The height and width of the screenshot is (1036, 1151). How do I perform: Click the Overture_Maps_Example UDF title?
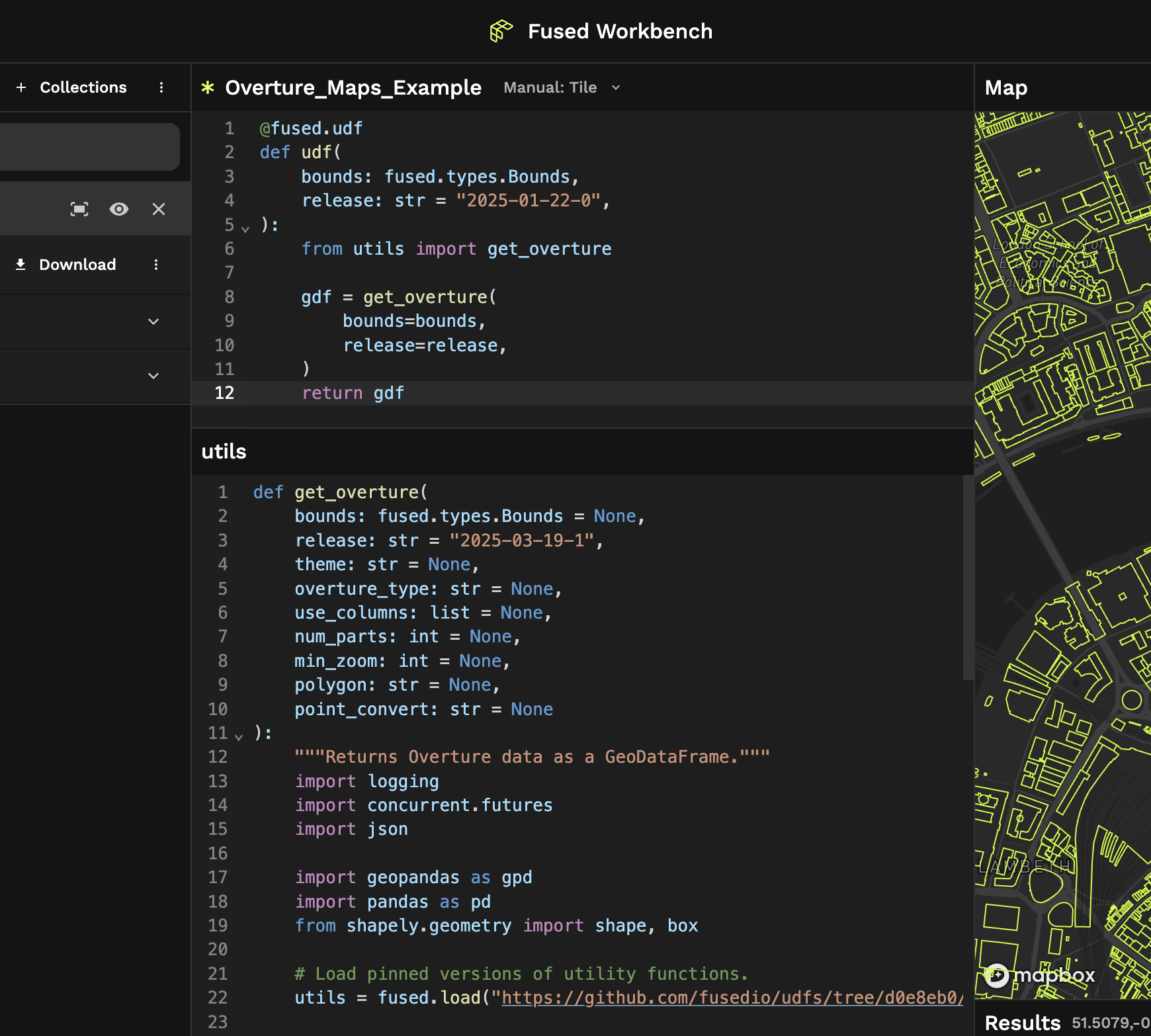pos(353,87)
